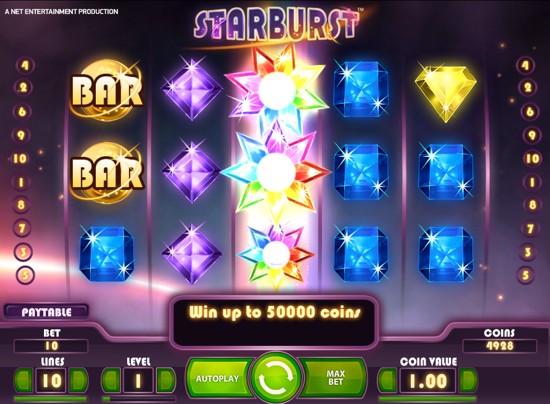The width and height of the screenshot is (550, 404).
Task: Spin the reels with the circular arrow button
Action: pyautogui.click(x=275, y=378)
